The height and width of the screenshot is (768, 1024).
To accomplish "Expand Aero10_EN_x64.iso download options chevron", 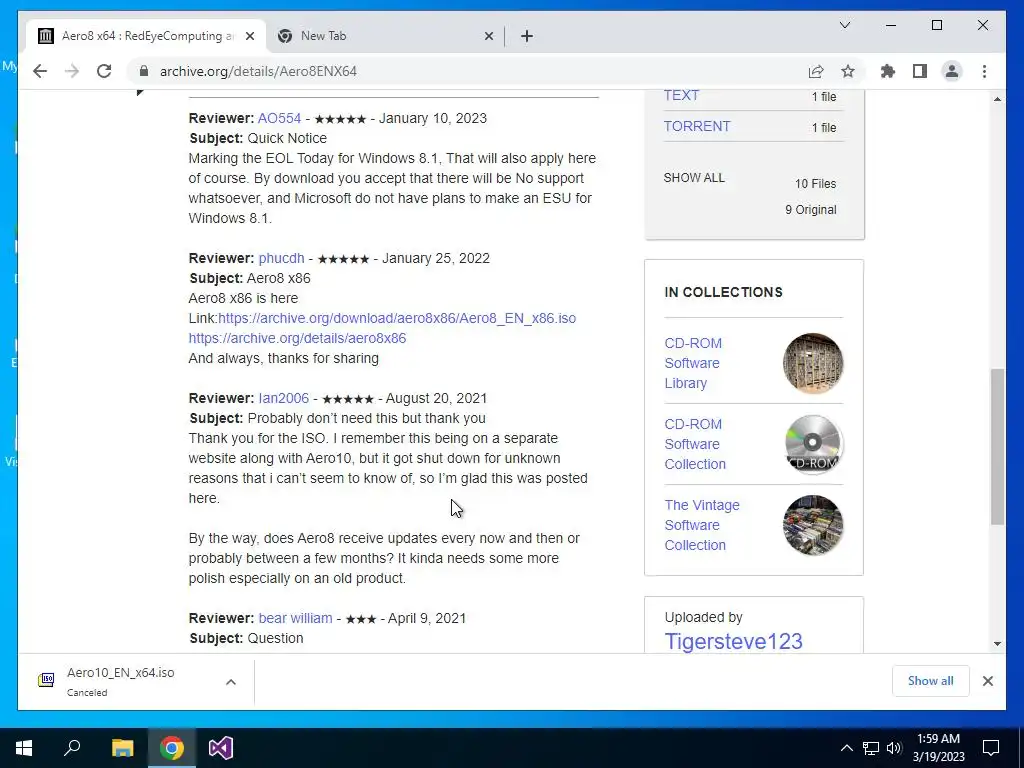I will pos(231,682).
